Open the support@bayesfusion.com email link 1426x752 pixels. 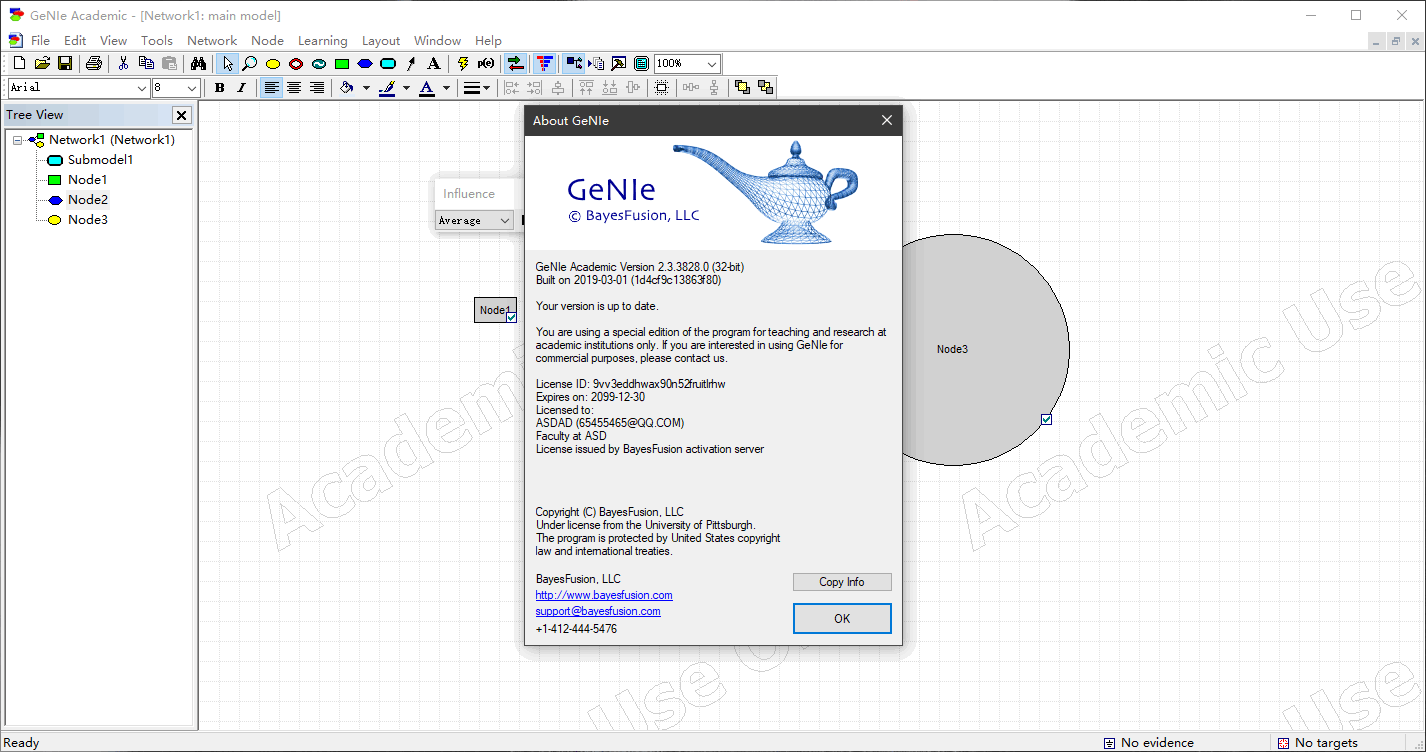598,611
